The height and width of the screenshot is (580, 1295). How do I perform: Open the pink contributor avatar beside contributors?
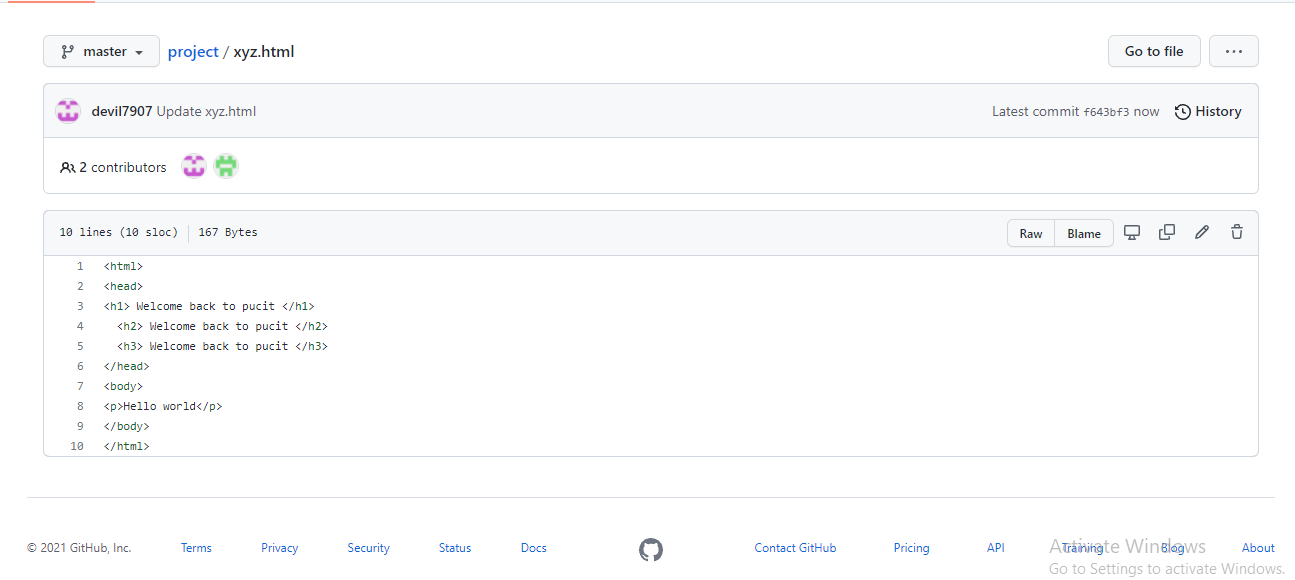(194, 167)
